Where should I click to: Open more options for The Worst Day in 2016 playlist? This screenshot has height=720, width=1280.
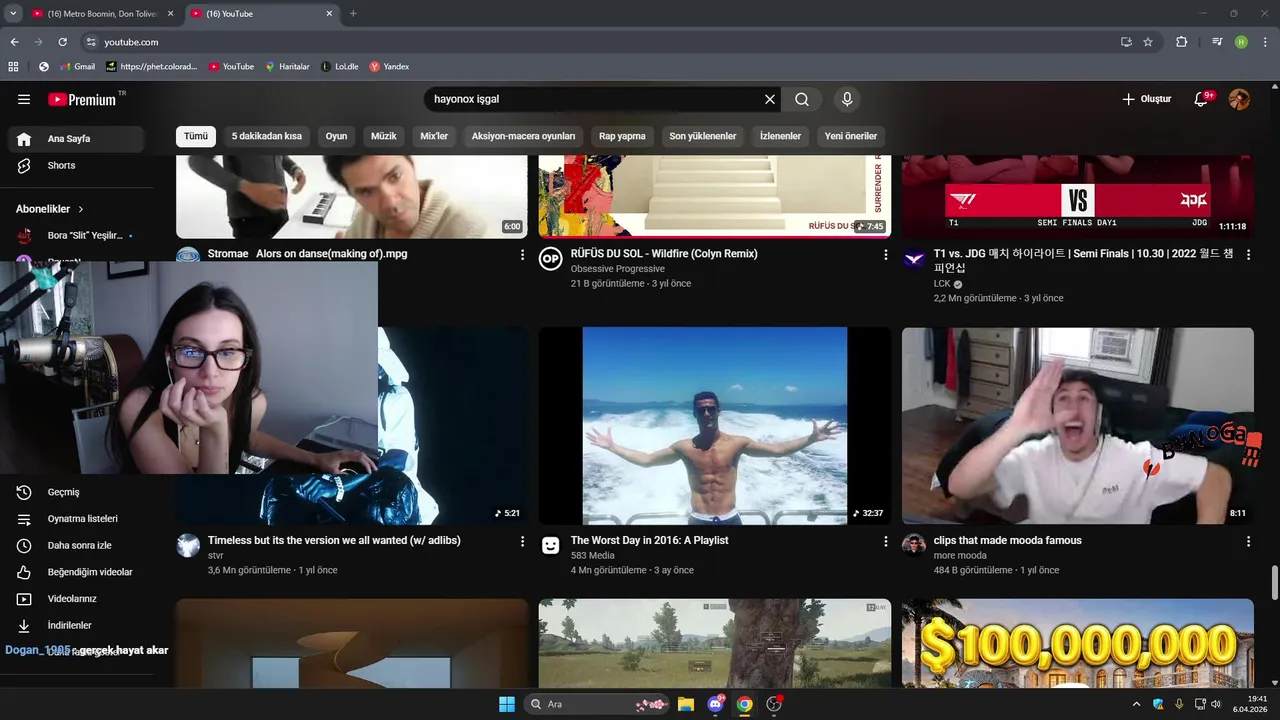click(885, 541)
